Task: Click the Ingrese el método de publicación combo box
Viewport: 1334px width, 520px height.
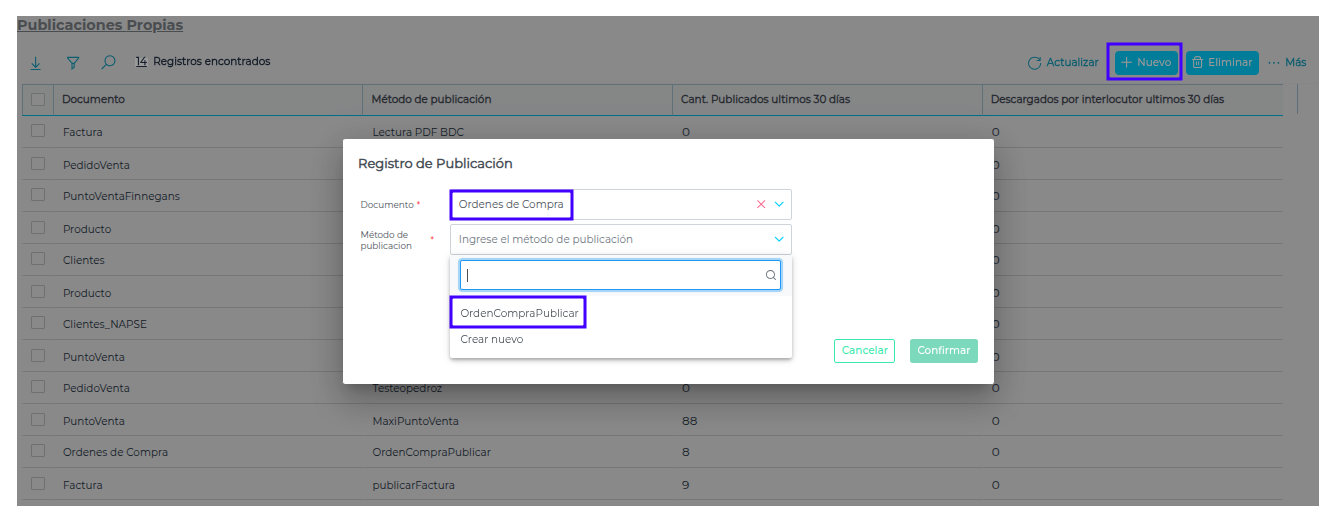Action: pos(610,239)
